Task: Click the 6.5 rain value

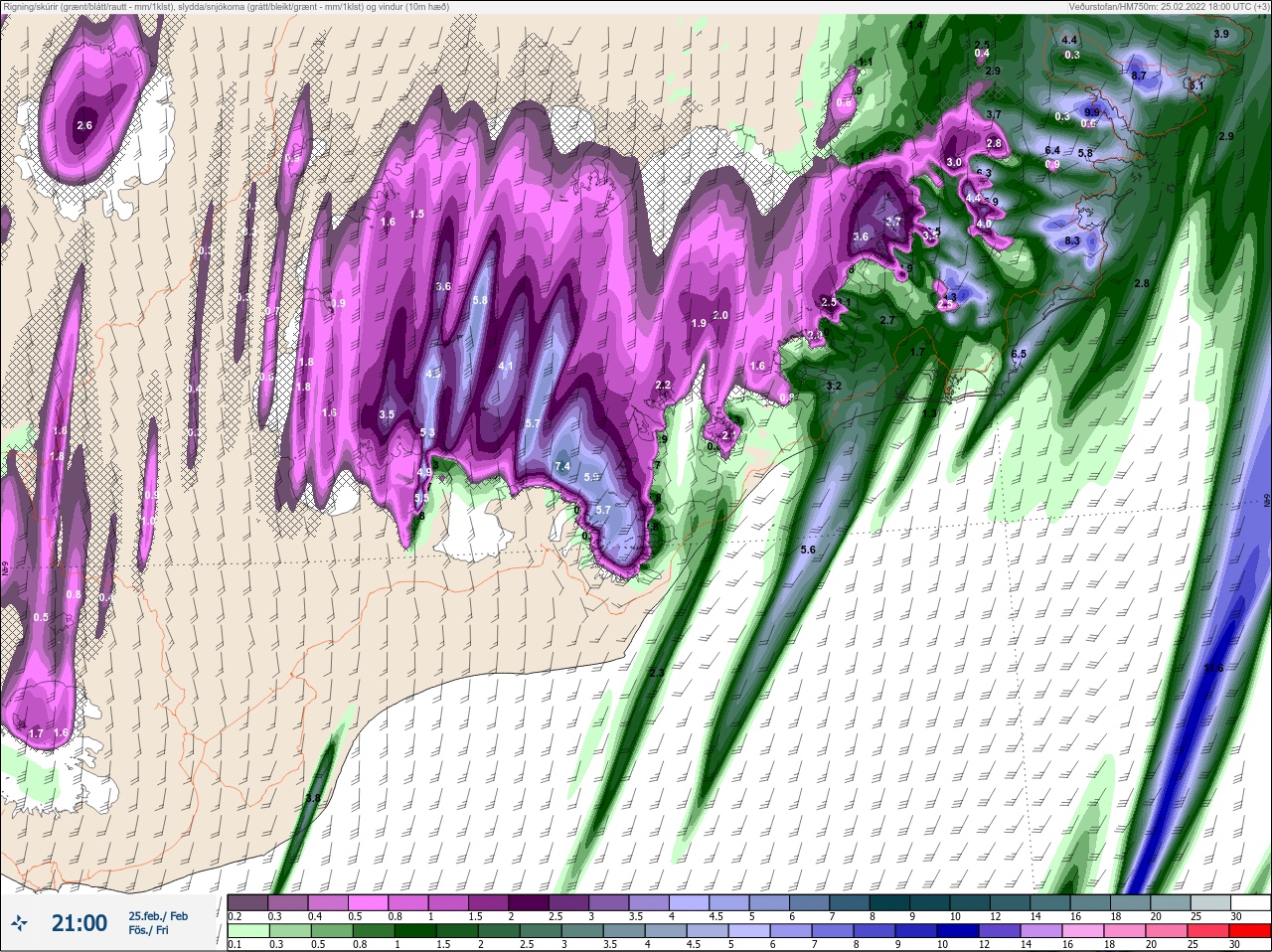Action: (1019, 355)
